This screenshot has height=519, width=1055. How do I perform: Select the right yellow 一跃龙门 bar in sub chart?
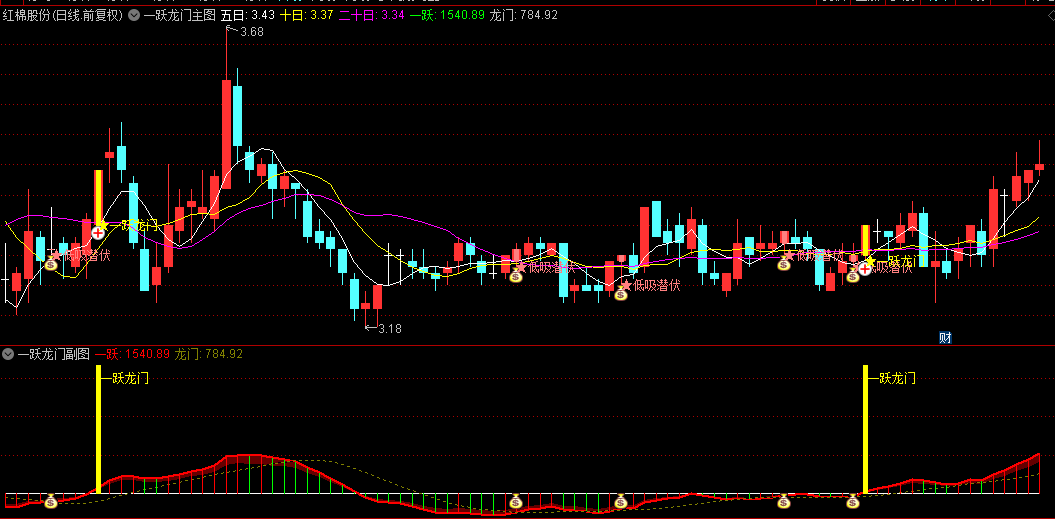[x=866, y=429]
